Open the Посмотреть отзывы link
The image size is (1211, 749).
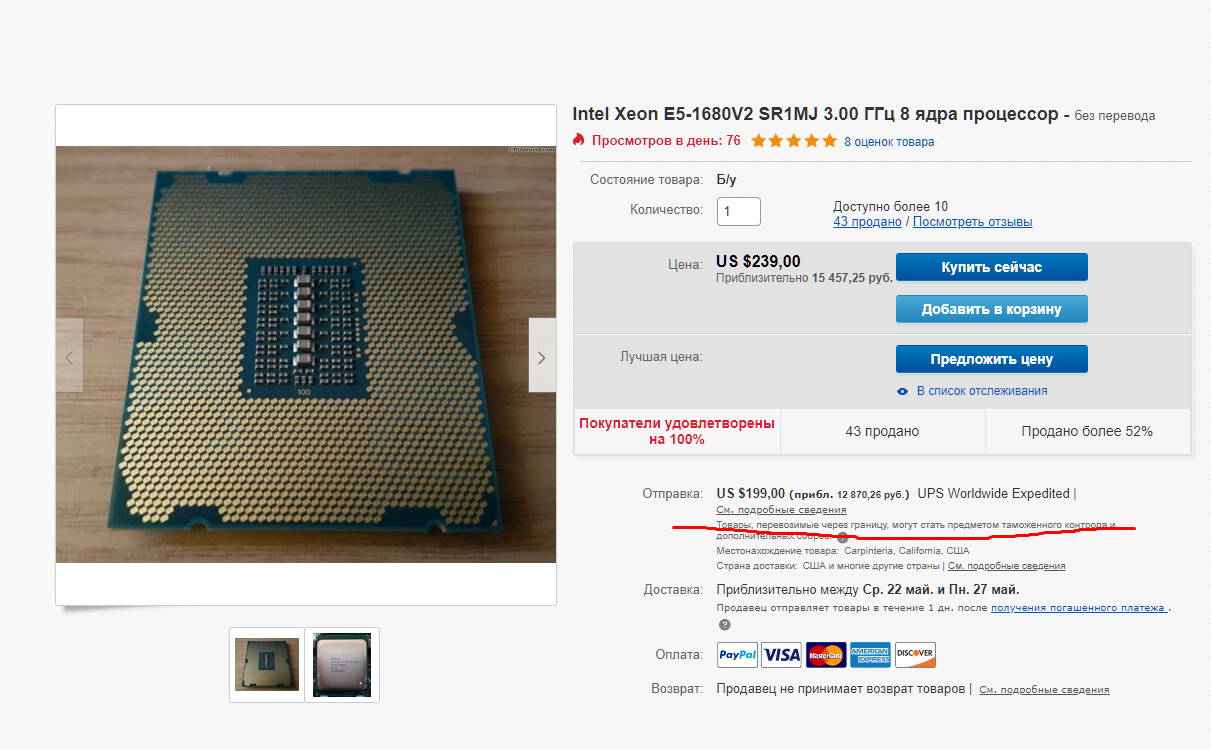(x=972, y=222)
